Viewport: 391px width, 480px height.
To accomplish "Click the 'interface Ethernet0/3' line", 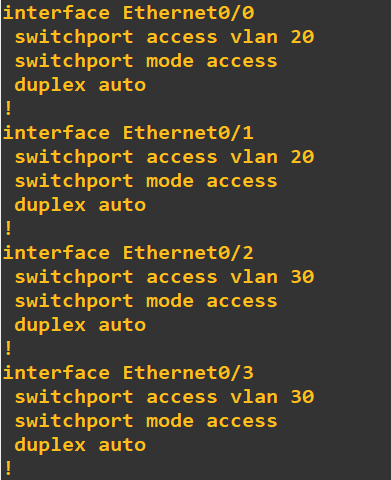I will [x=129, y=373].
